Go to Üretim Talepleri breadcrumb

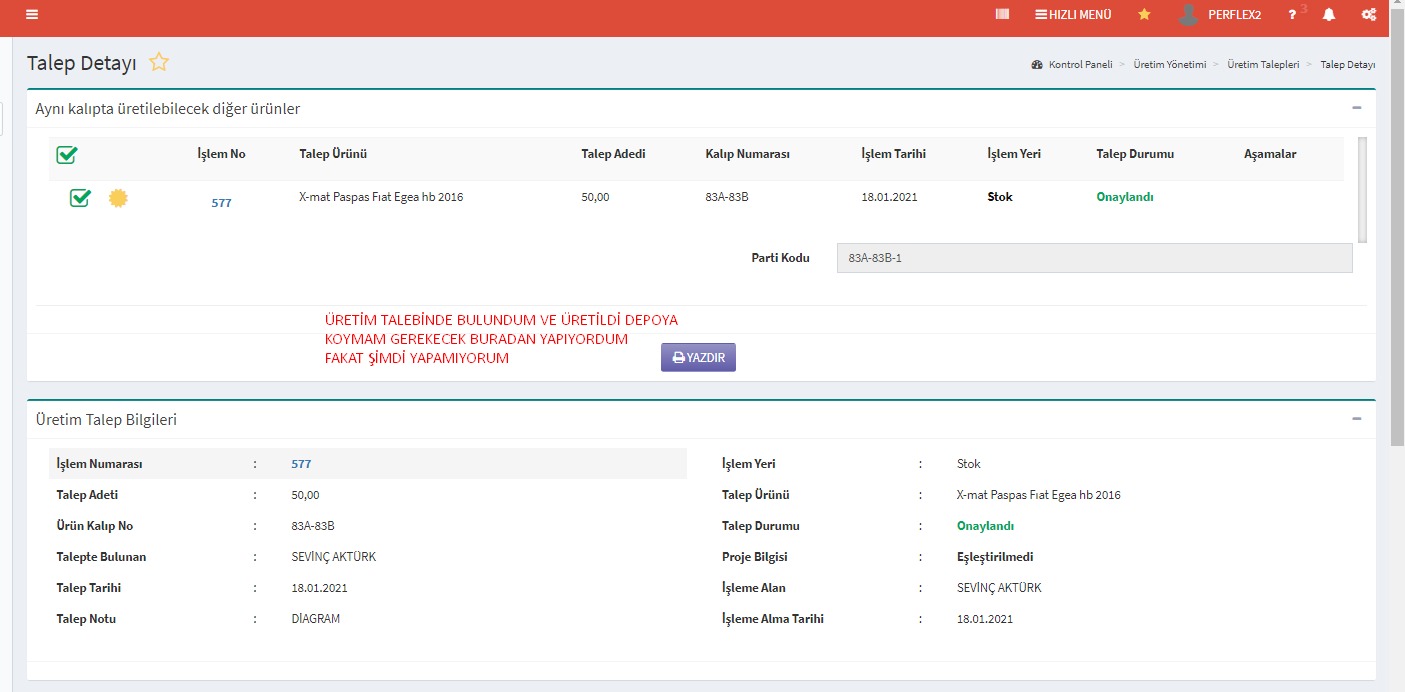click(x=1263, y=64)
